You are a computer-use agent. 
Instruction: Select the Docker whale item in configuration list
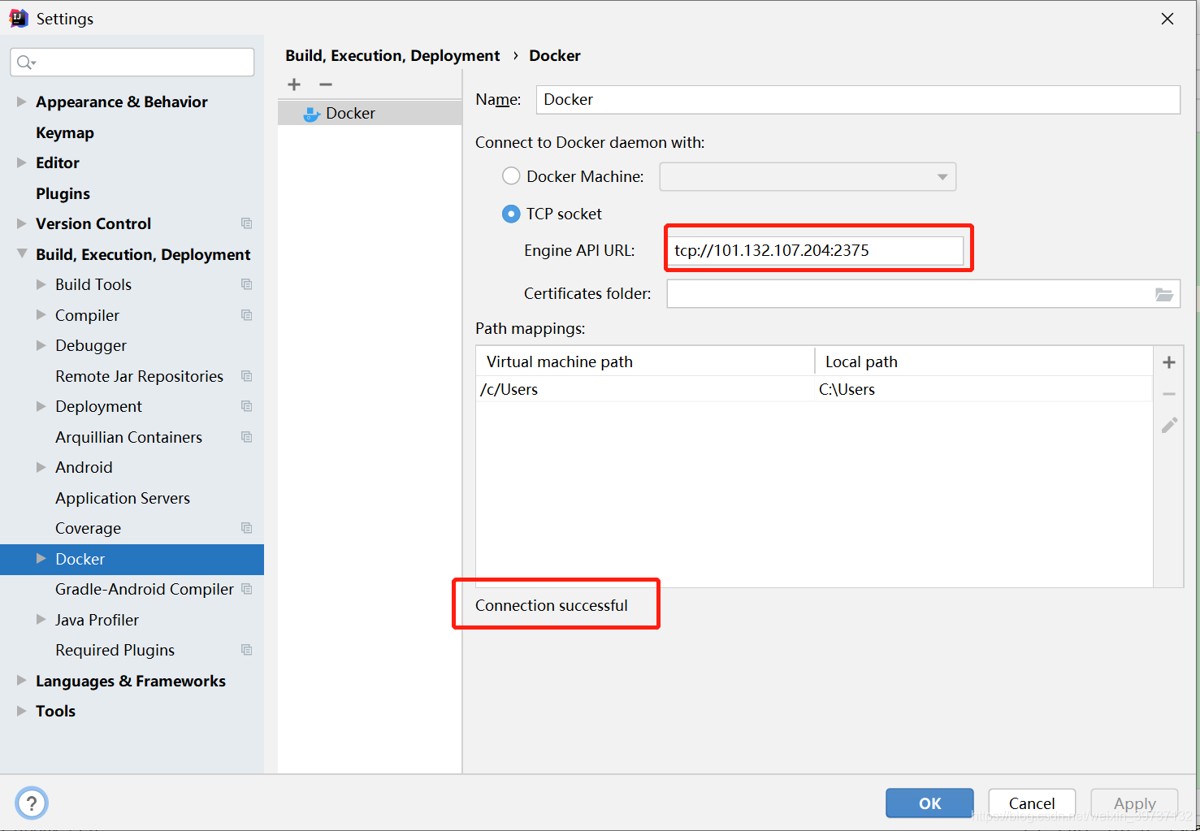click(338, 114)
